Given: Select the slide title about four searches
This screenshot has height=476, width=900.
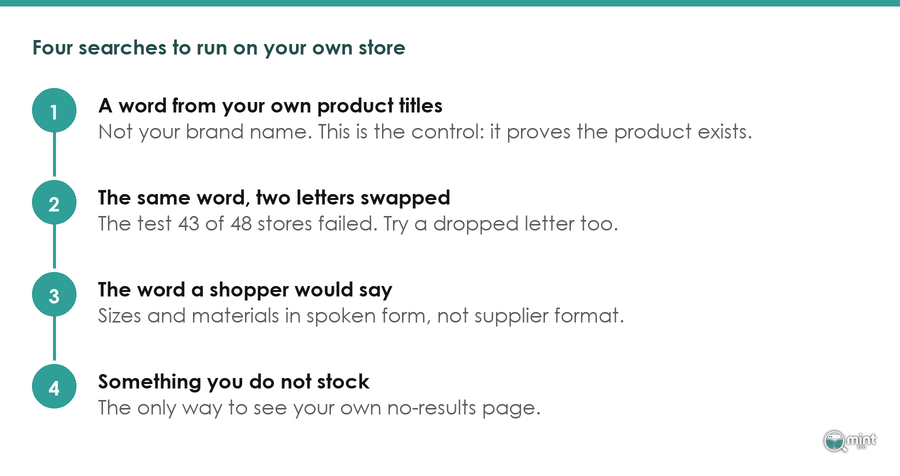Looking at the screenshot, I should (x=219, y=48).
